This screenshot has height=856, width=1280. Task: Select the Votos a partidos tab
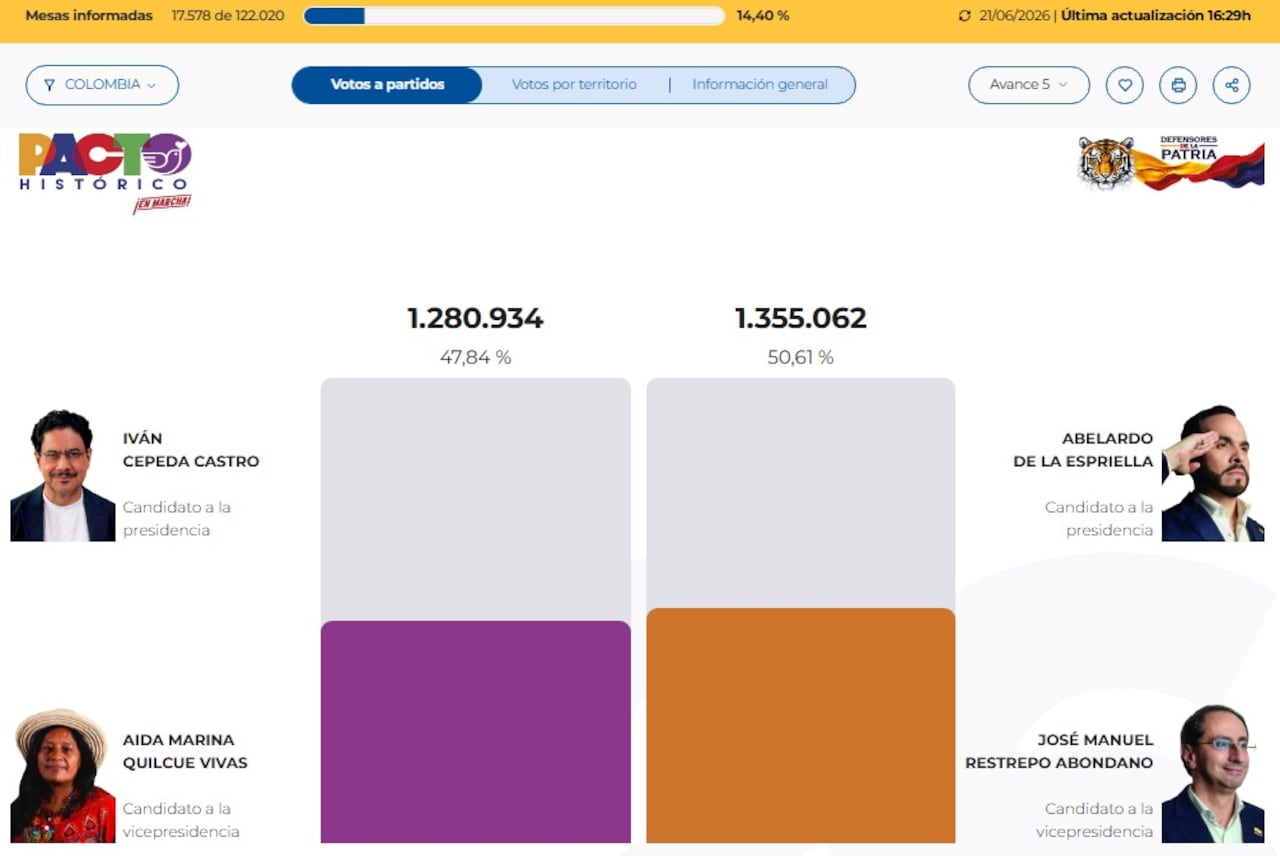pyautogui.click(x=387, y=85)
